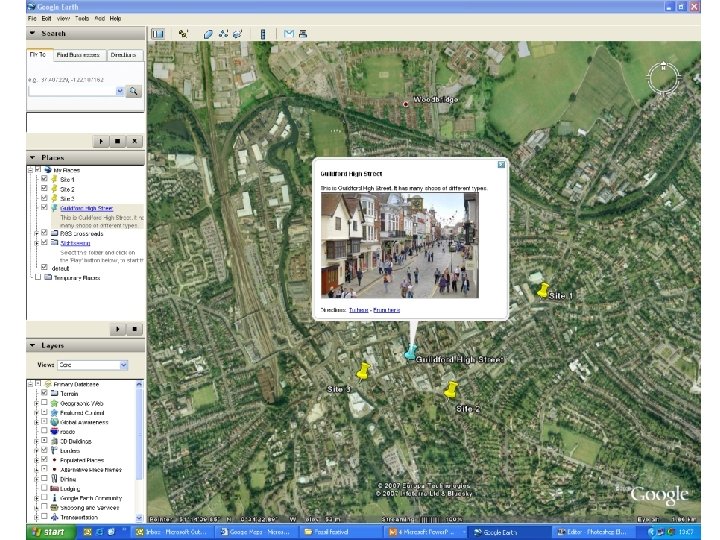This screenshot has width=720, height=540.
Task: Click the Add Placemark pushpin toolbar icon
Action: point(184,33)
